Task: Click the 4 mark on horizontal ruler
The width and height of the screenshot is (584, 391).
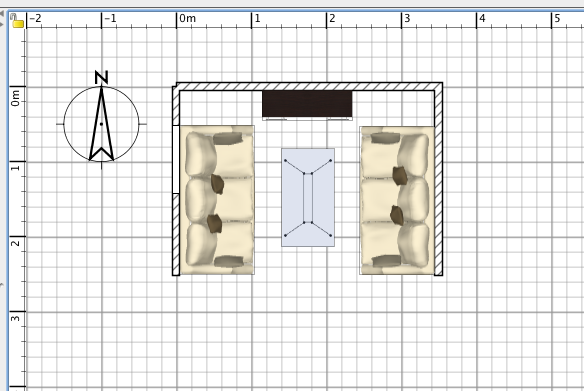Action: point(482,18)
